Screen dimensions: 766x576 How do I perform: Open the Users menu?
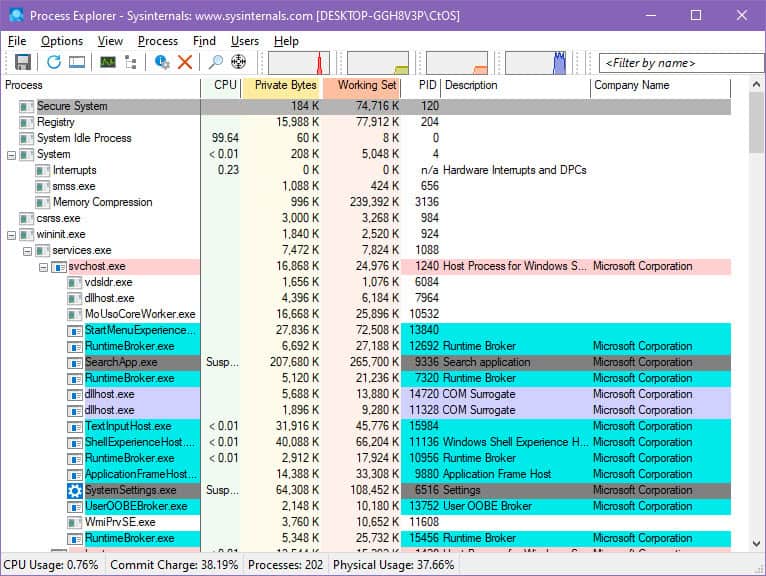click(245, 41)
